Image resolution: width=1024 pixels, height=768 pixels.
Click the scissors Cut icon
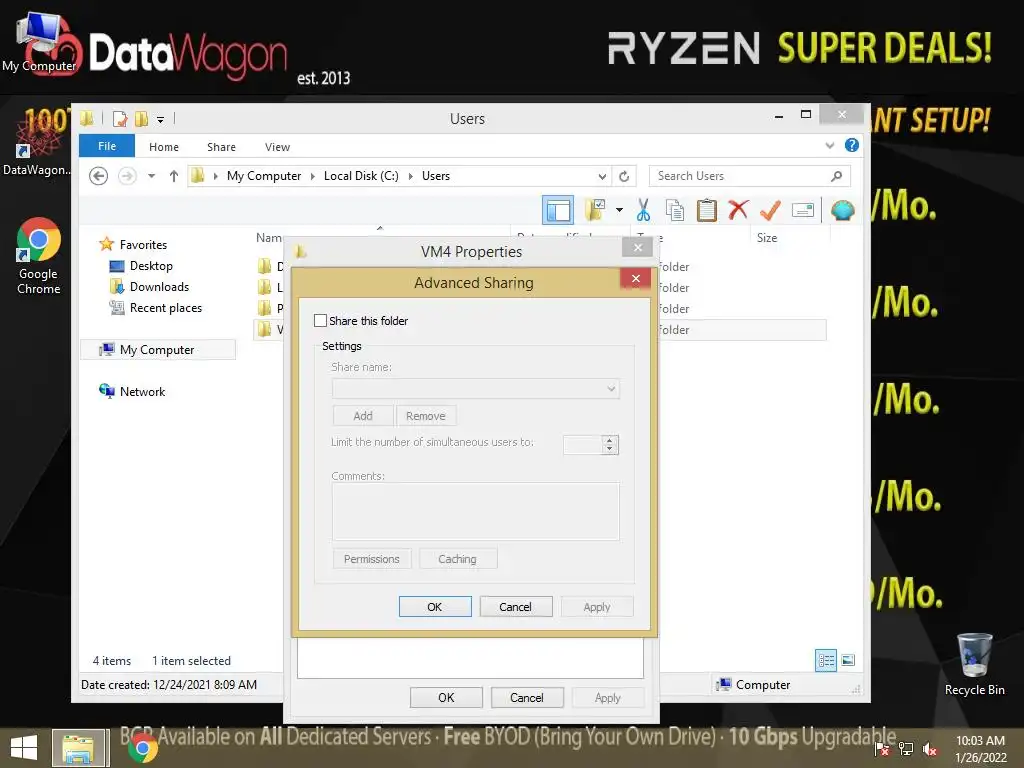643,210
